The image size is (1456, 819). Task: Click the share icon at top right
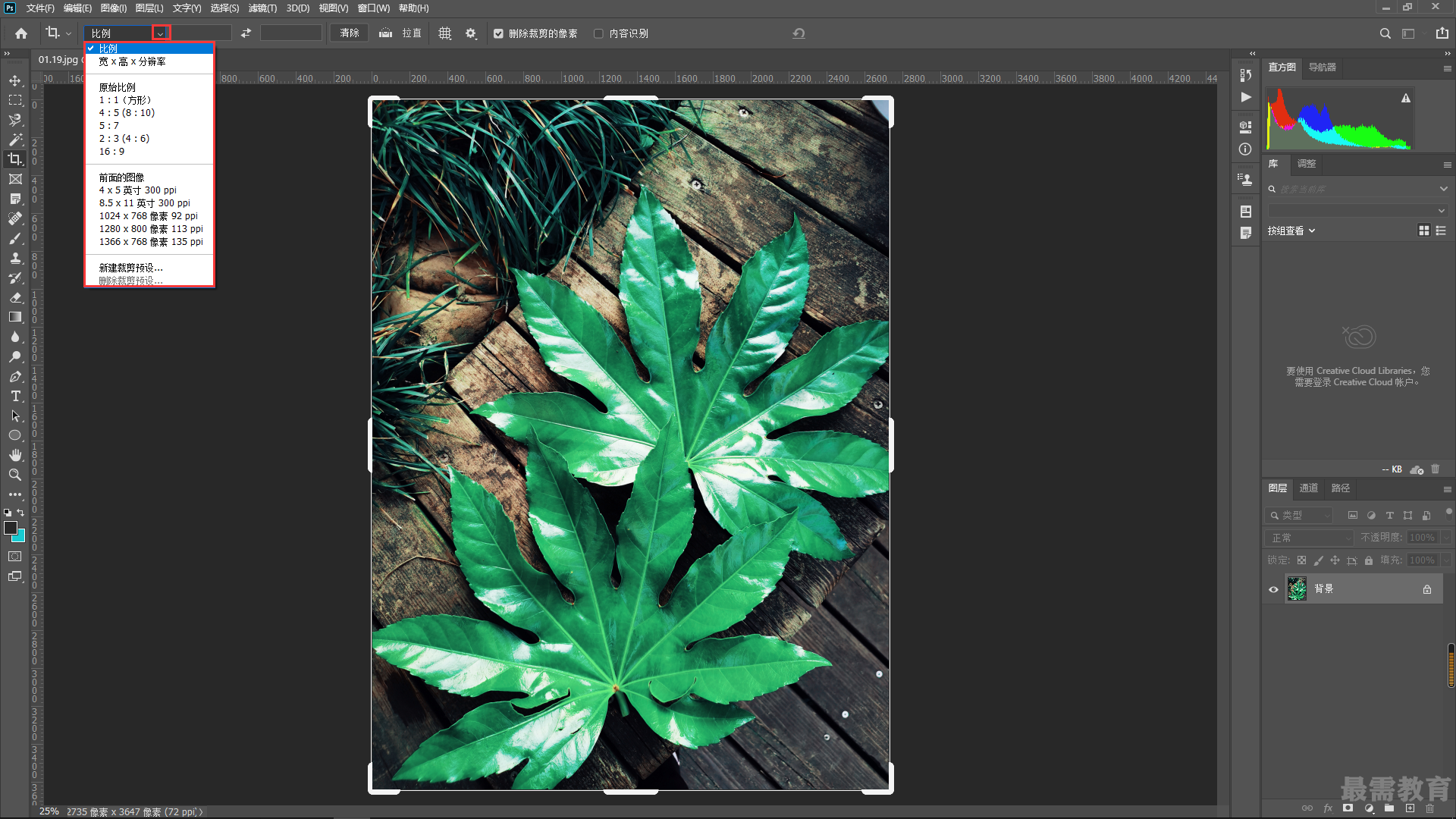(x=1442, y=33)
